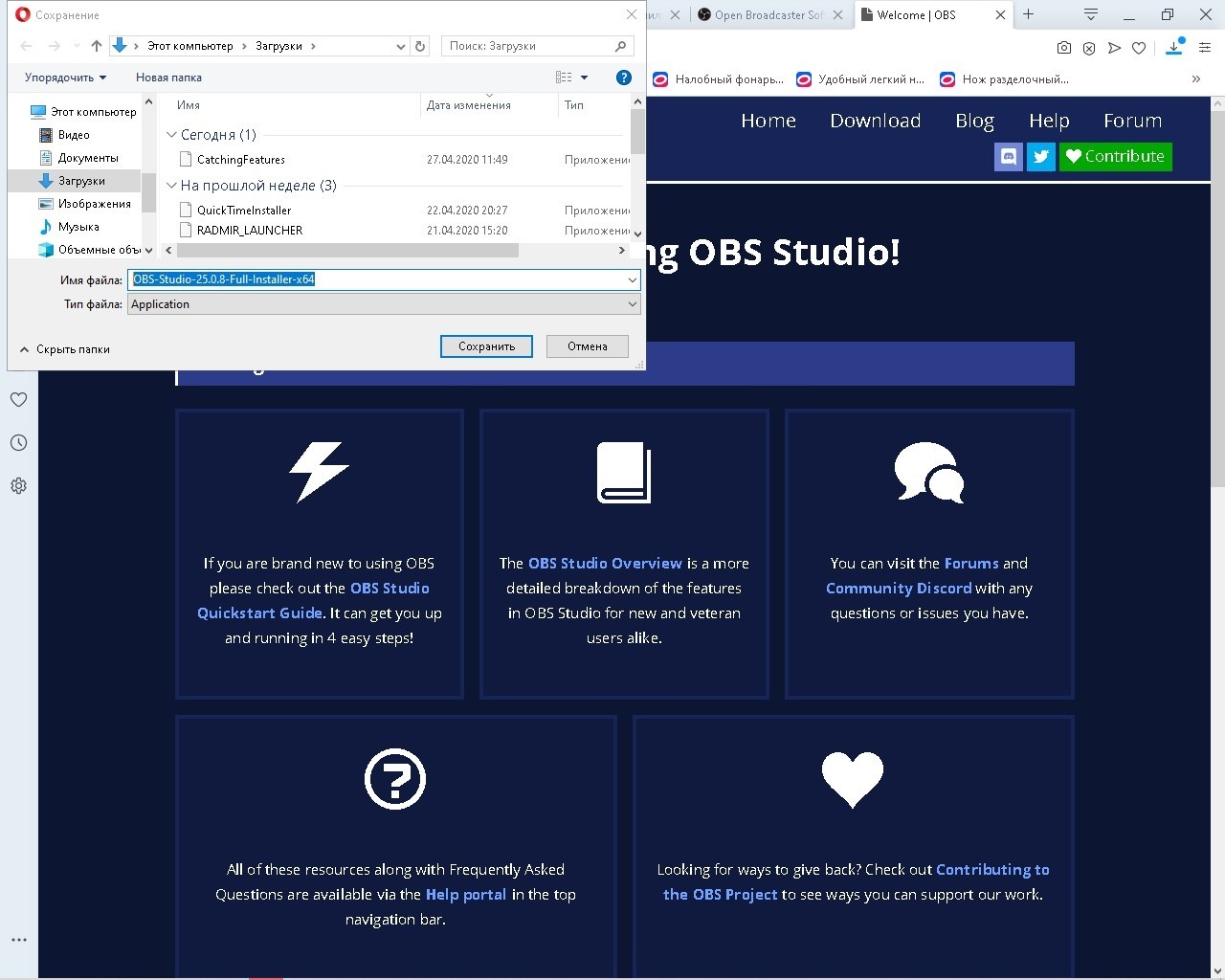Create a folder with Новая папка

[x=168, y=78]
